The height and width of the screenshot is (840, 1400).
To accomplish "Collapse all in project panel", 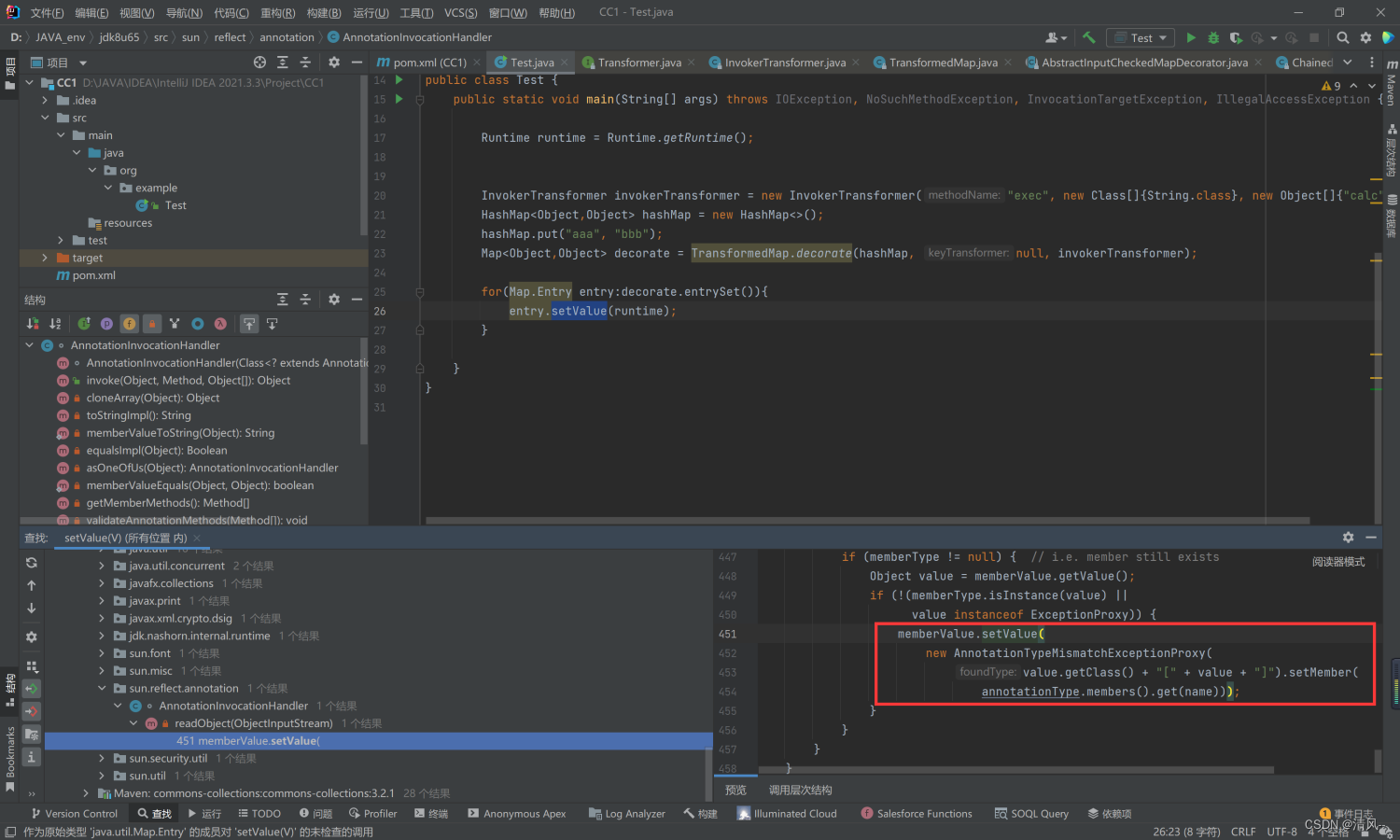I will tap(305, 63).
